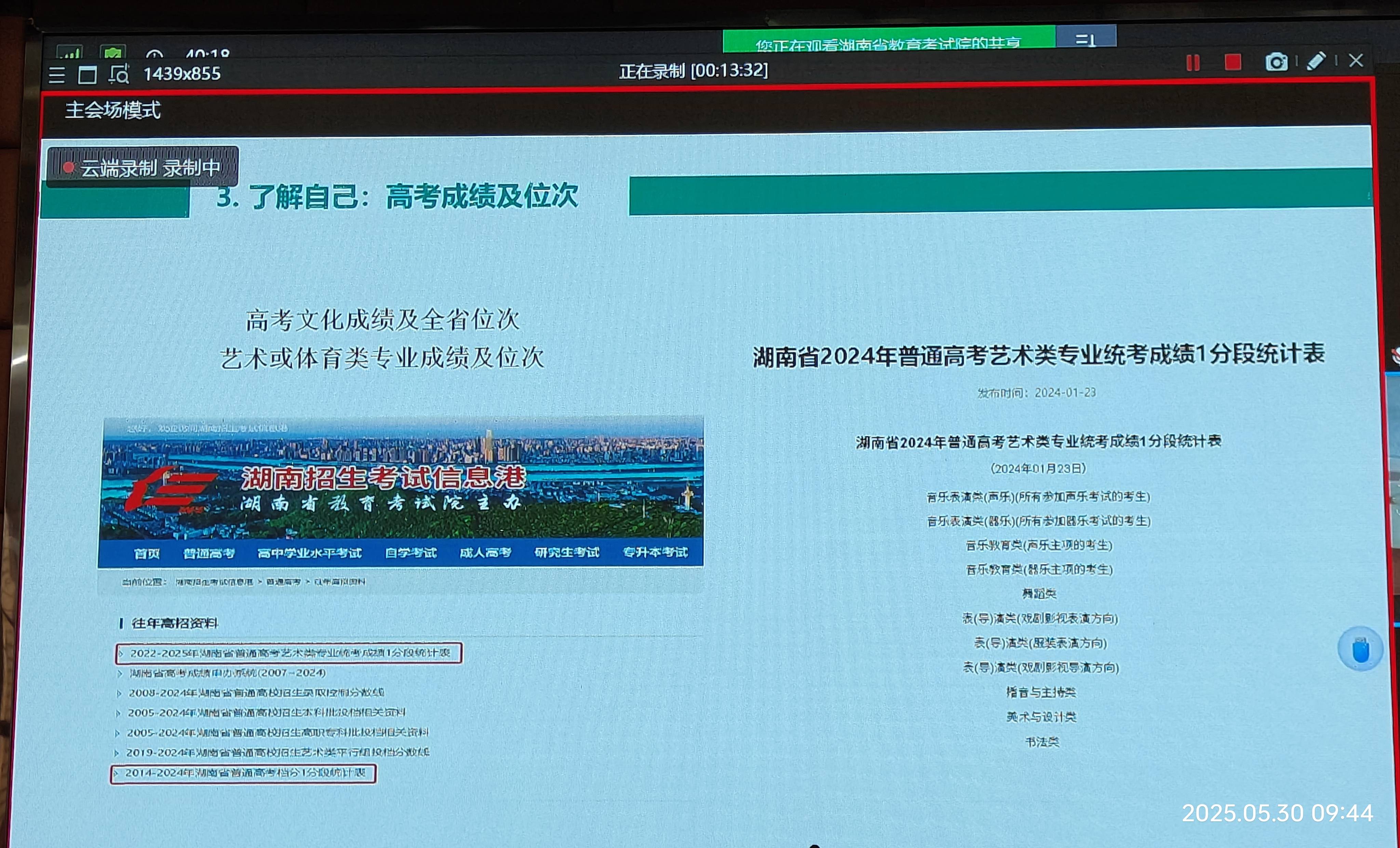Viewport: 1400px width, 848px height.
Task: Open the 研究生考试 navigation tab
Action: (566, 552)
